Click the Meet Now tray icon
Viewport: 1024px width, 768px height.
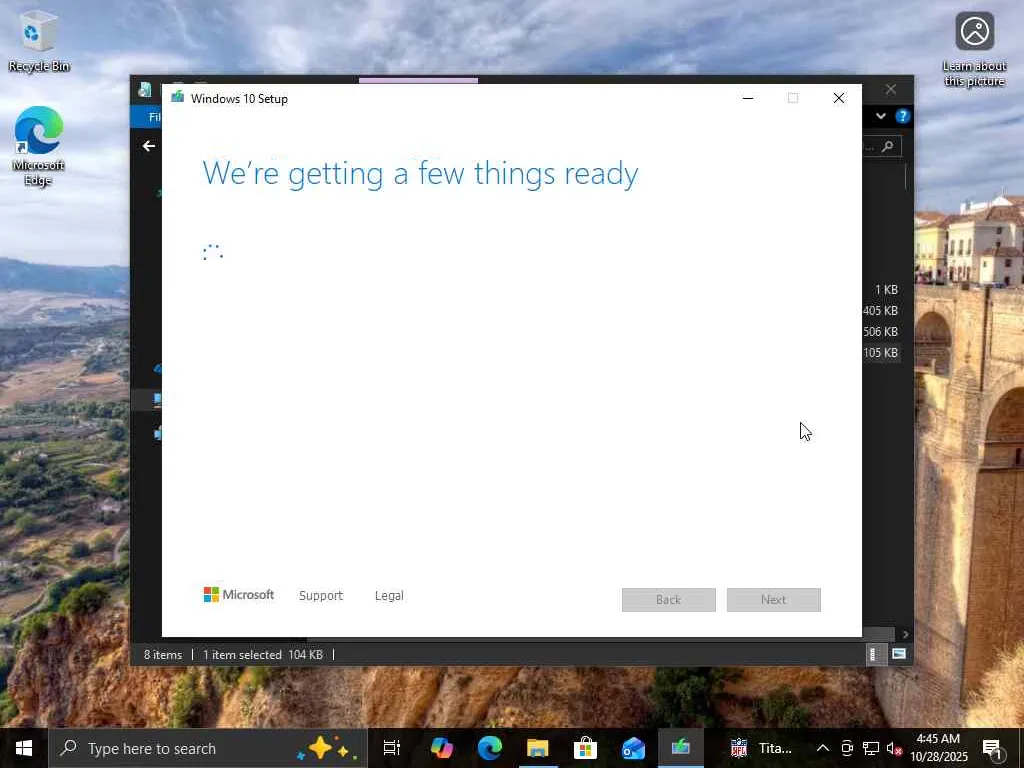[847, 748]
